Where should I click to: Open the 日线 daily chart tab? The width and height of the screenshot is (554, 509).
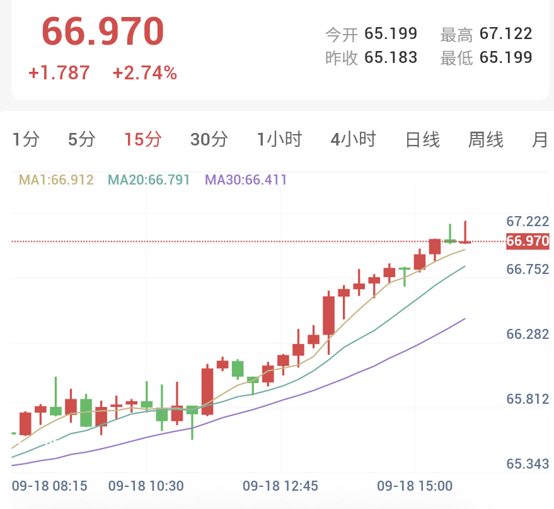coord(423,139)
